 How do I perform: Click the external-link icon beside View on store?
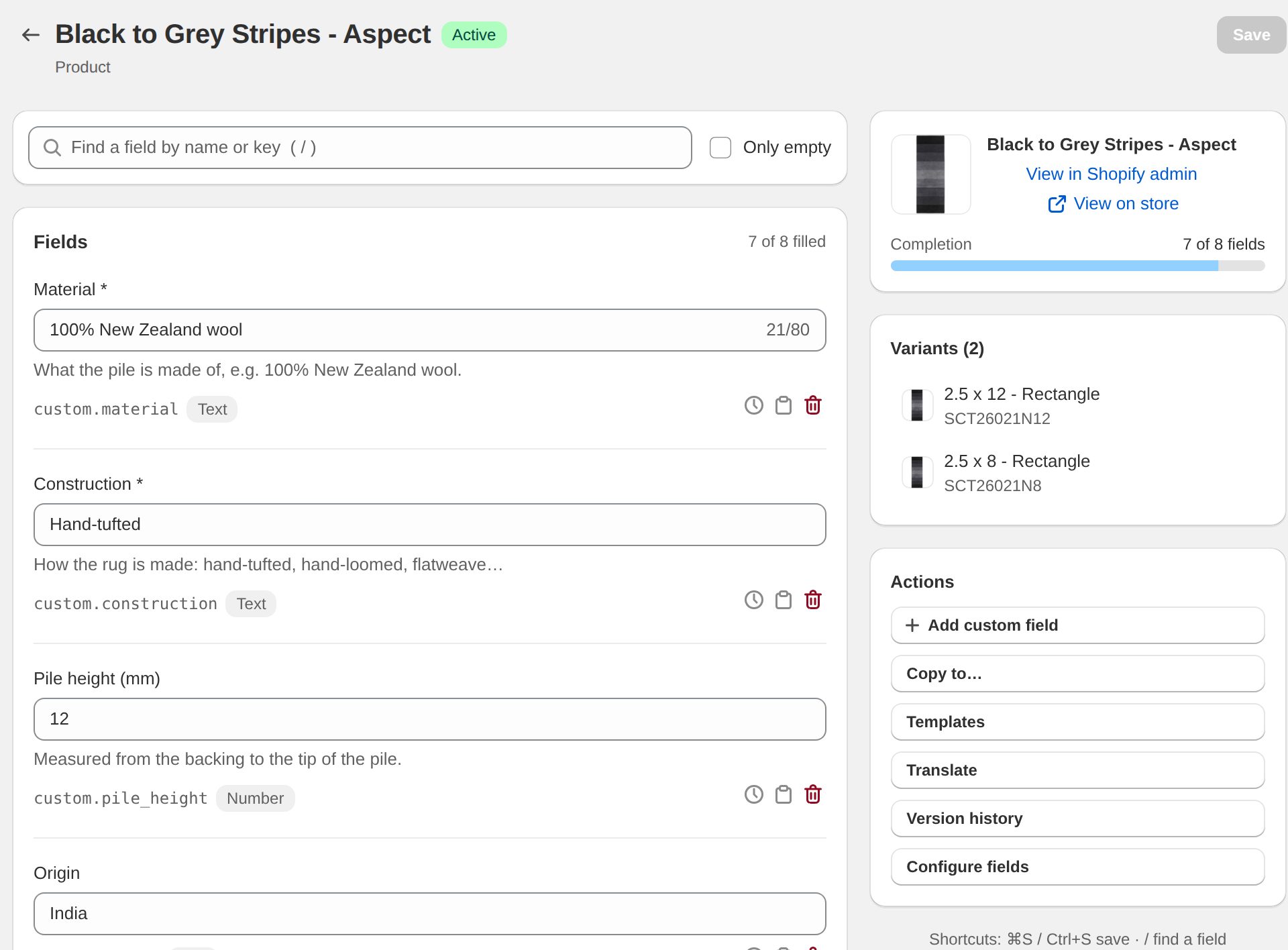pyautogui.click(x=1057, y=204)
